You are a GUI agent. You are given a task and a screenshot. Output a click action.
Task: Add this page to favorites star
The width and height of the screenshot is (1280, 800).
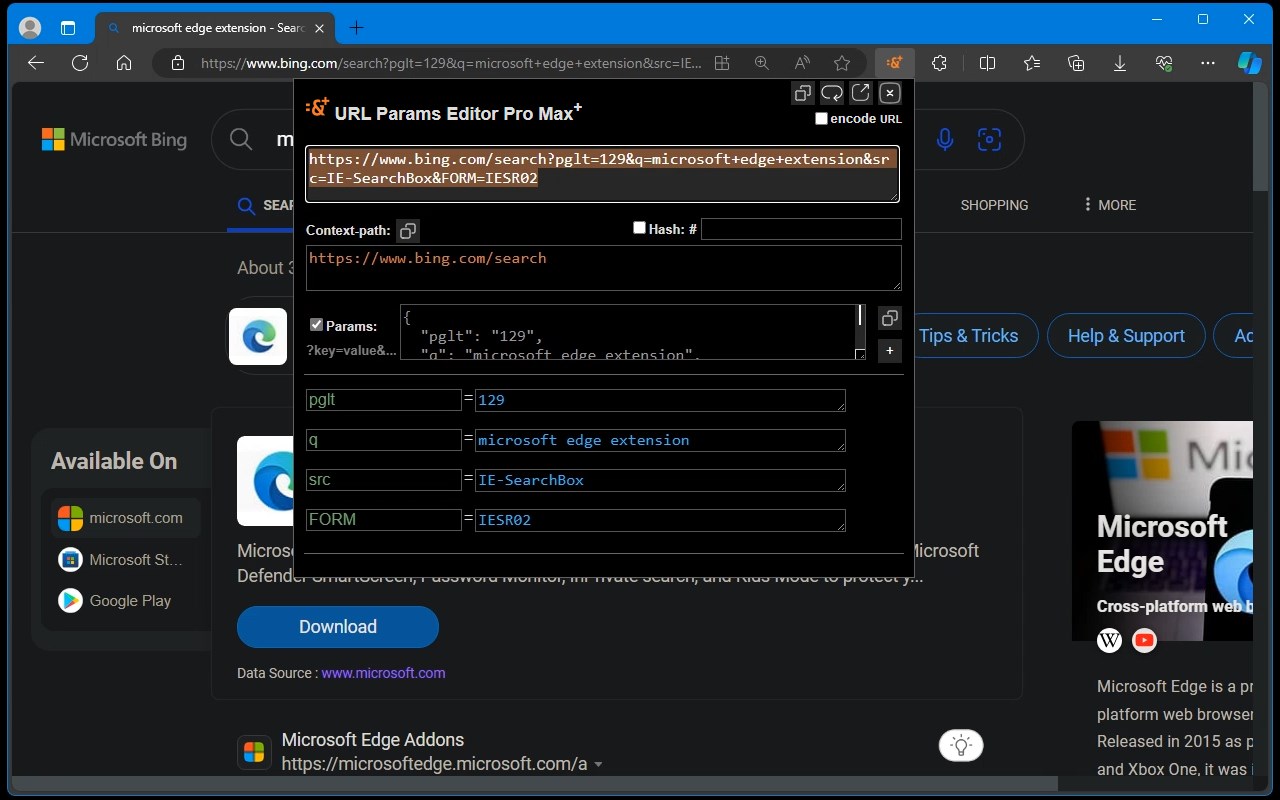pos(842,63)
